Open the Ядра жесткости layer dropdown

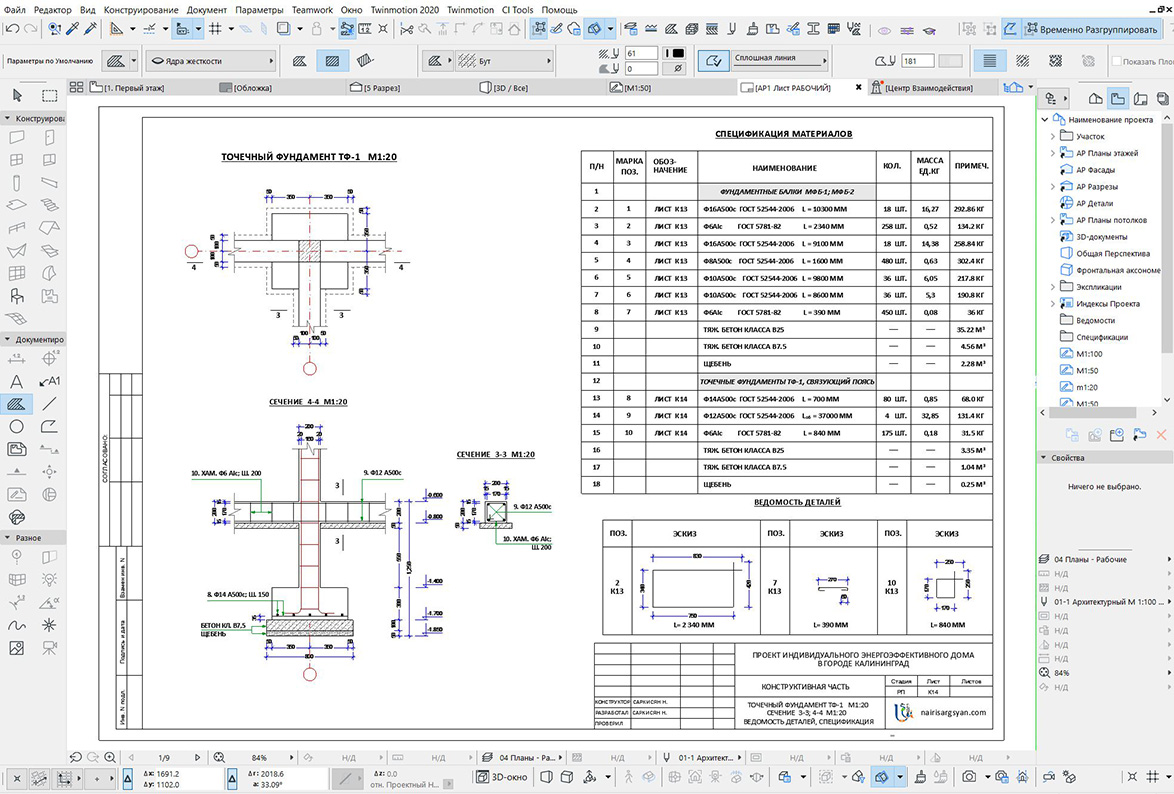[x=211, y=61]
